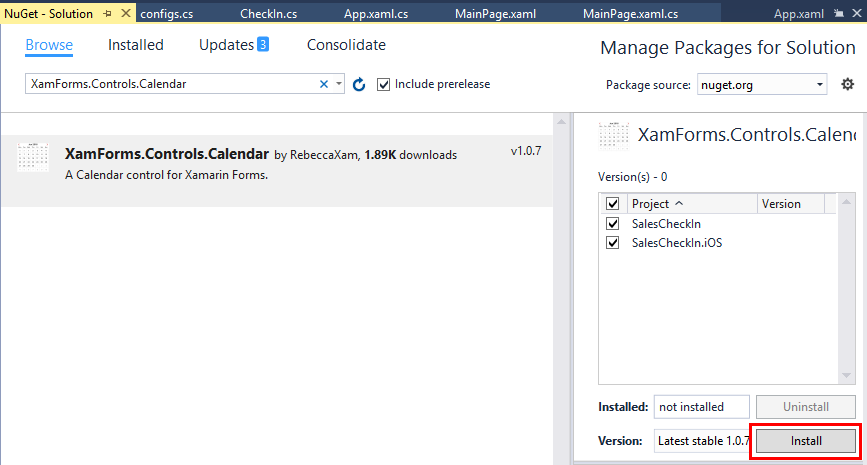Click the calendar icon in the result row
867x465 pixels.
click(x=33, y=157)
